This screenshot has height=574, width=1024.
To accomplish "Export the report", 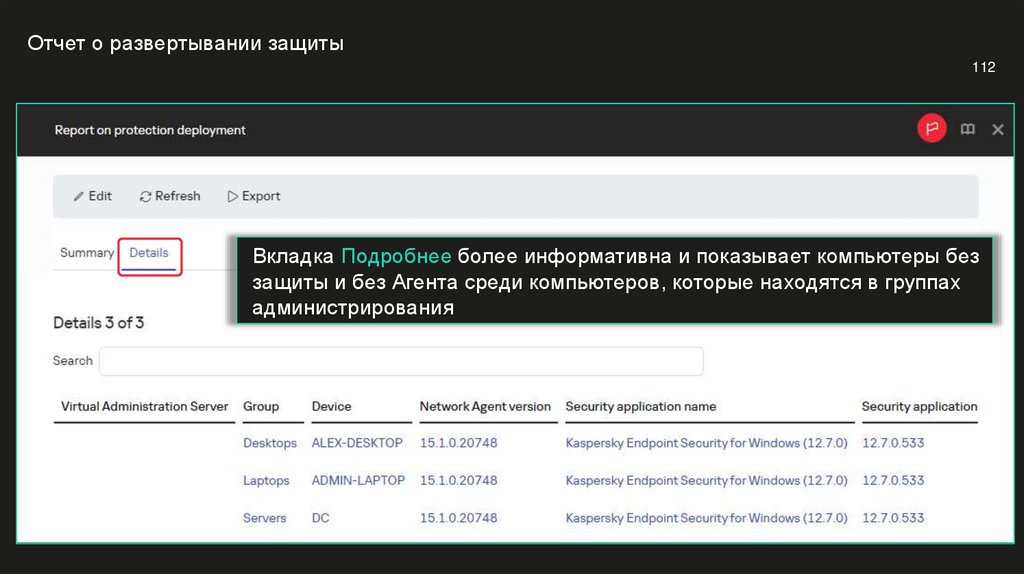I will coord(254,196).
